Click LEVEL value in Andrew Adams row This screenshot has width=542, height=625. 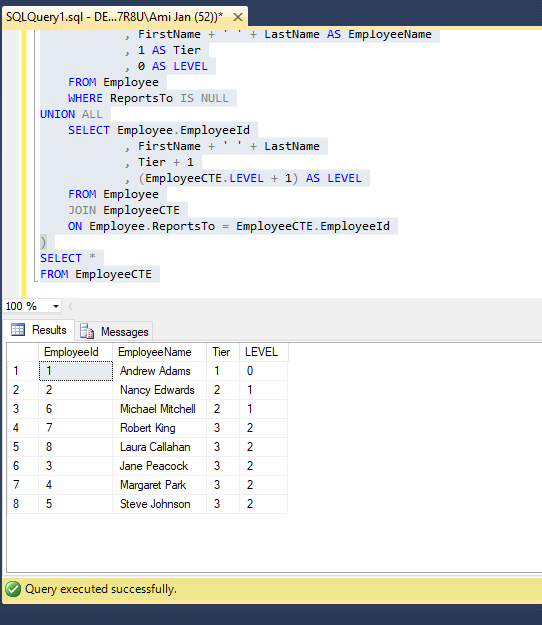[263, 371]
